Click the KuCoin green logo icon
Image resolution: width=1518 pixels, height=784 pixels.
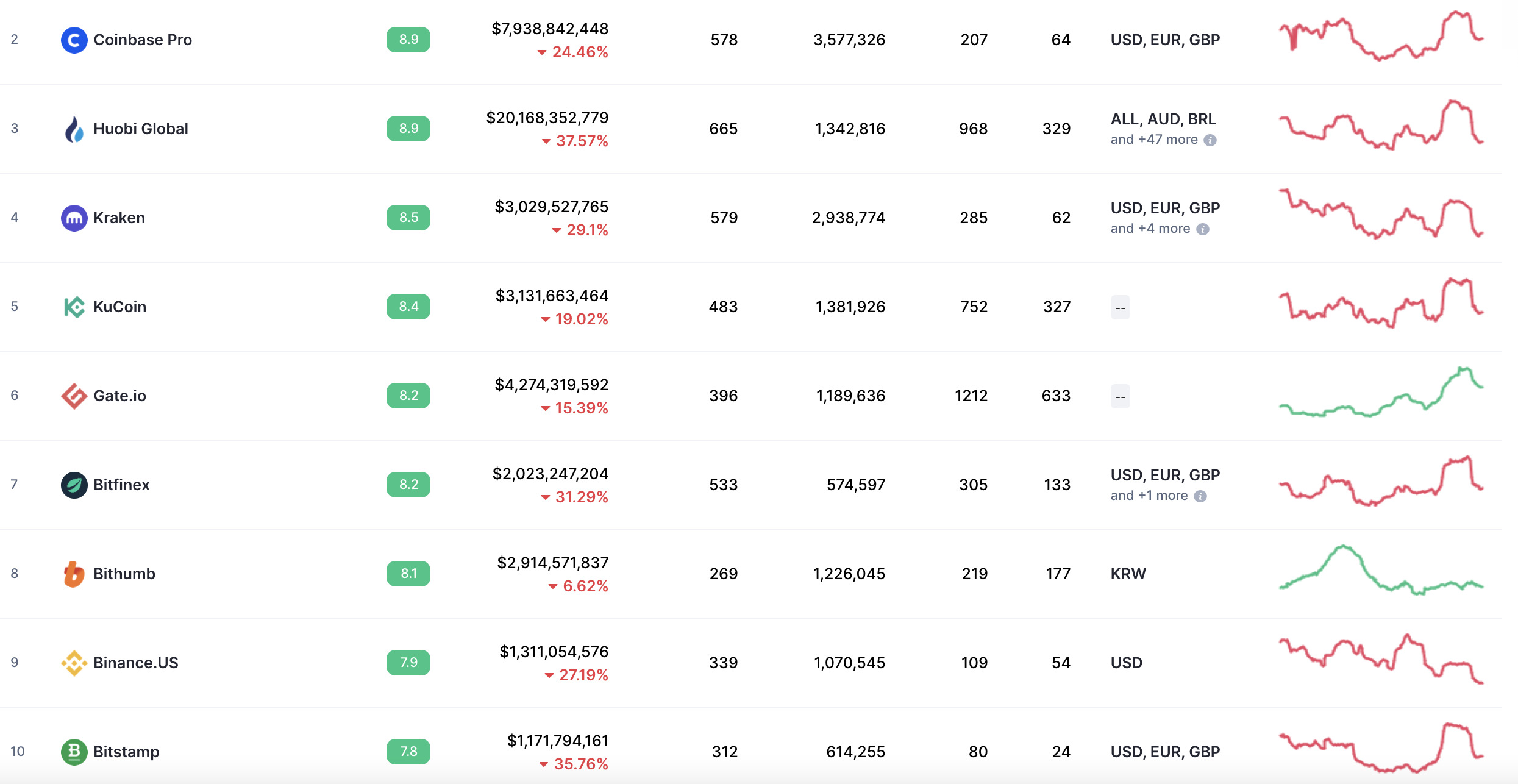[x=74, y=307]
